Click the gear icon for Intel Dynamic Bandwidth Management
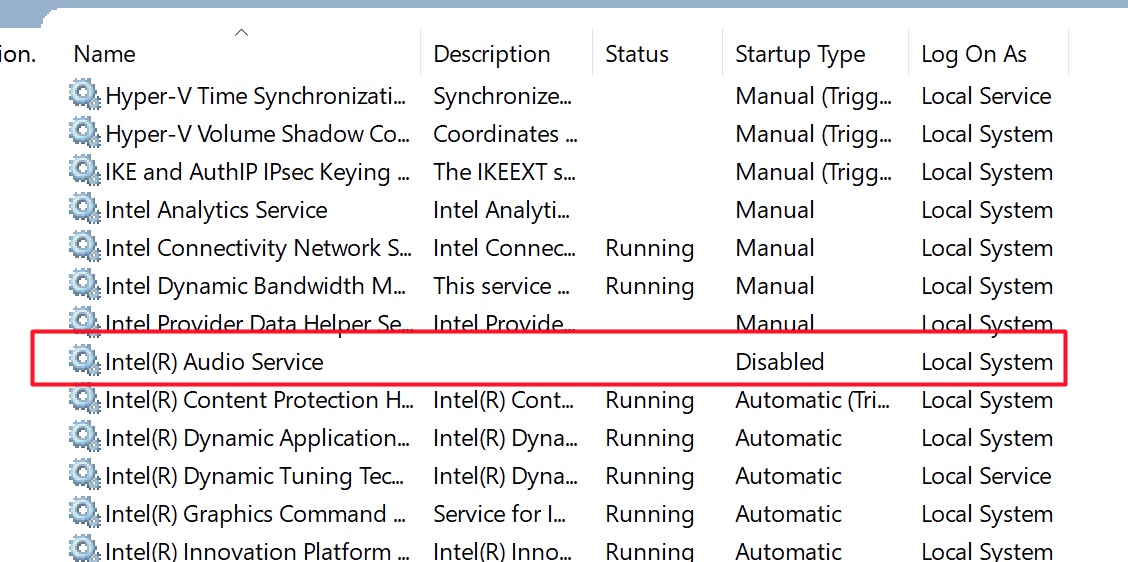 (85, 286)
